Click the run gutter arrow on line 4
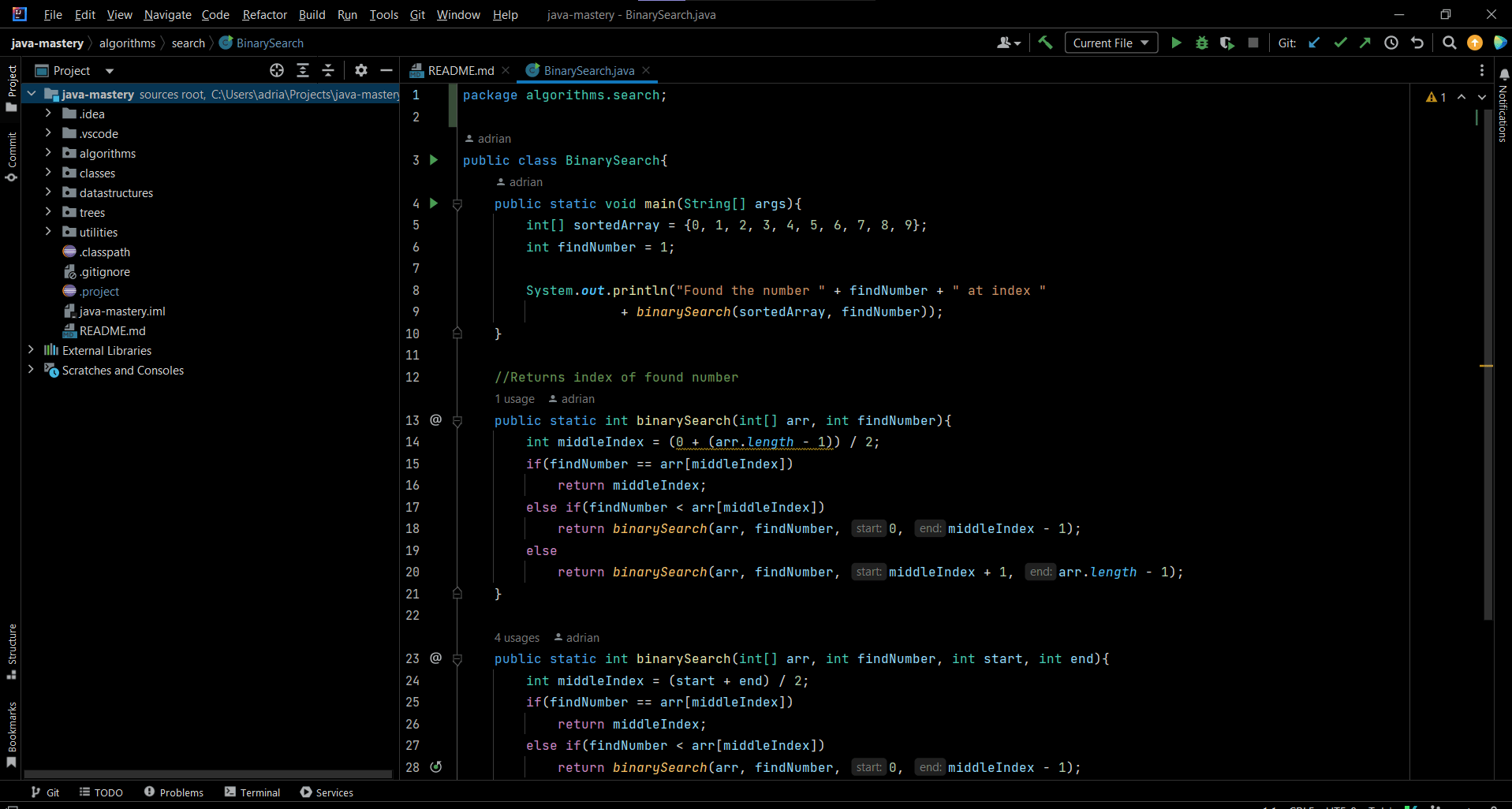The width and height of the screenshot is (1512, 809). click(x=434, y=203)
